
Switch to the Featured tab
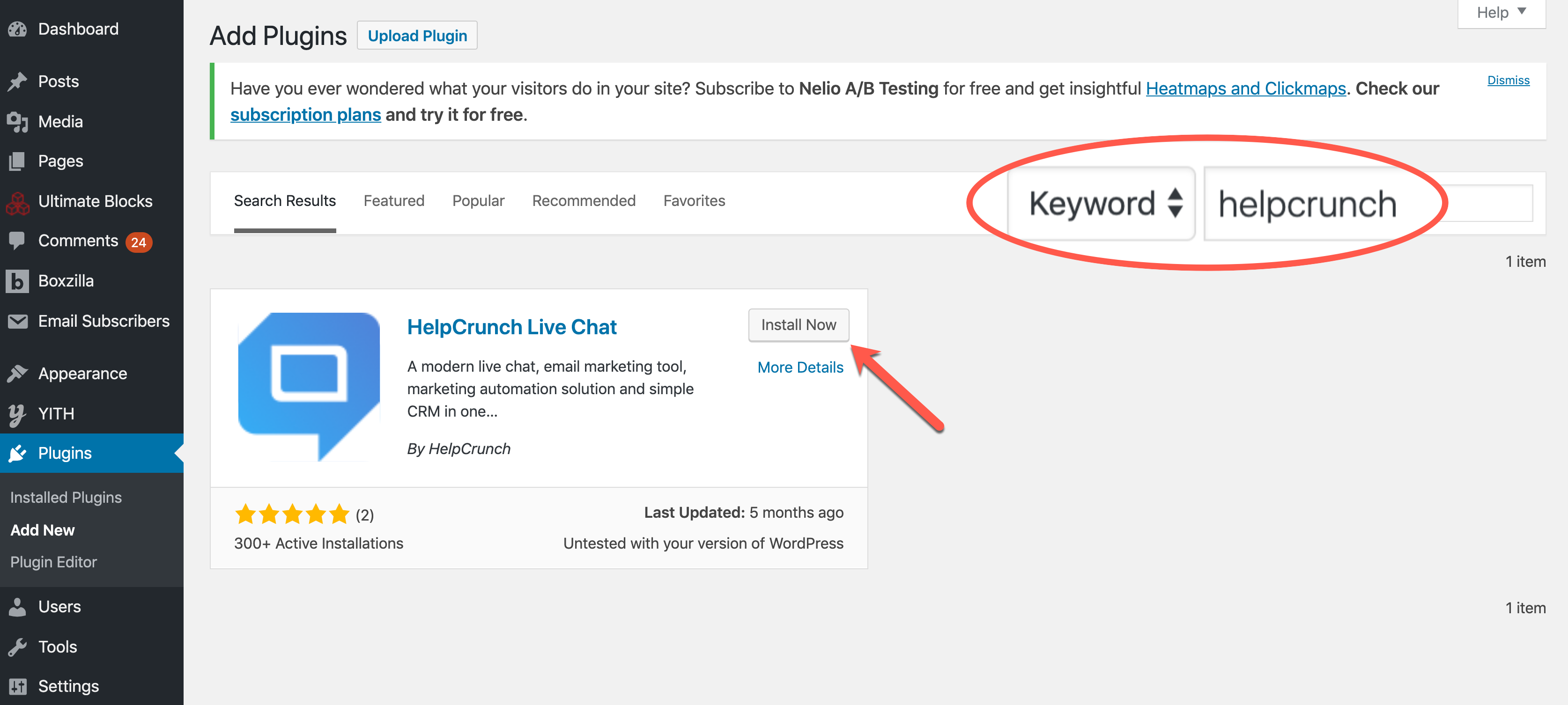(x=394, y=201)
